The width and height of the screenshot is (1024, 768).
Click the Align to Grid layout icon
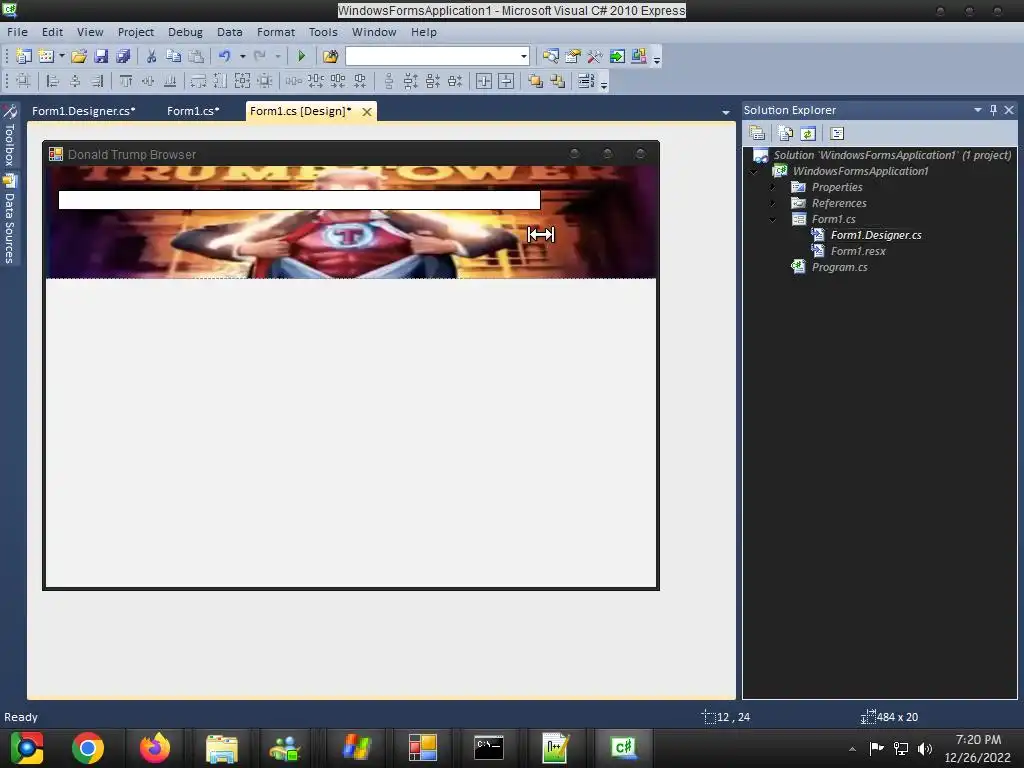[x=23, y=81]
